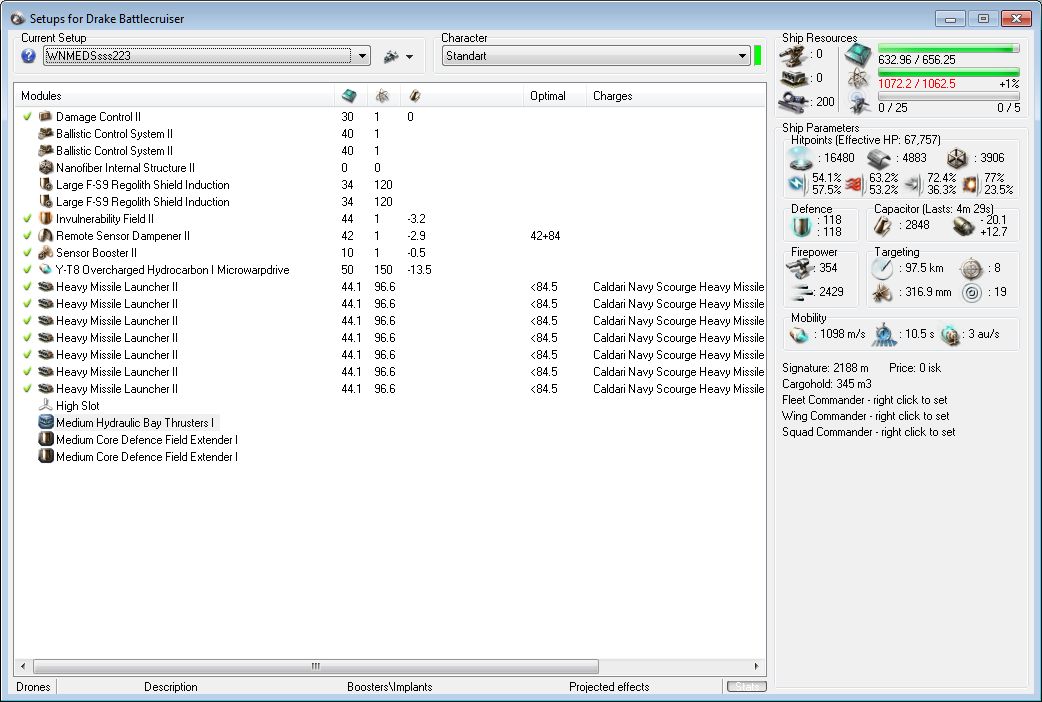Open the arrow menu next to ship icon
Viewport: 1042px width, 702px height.
410,57
